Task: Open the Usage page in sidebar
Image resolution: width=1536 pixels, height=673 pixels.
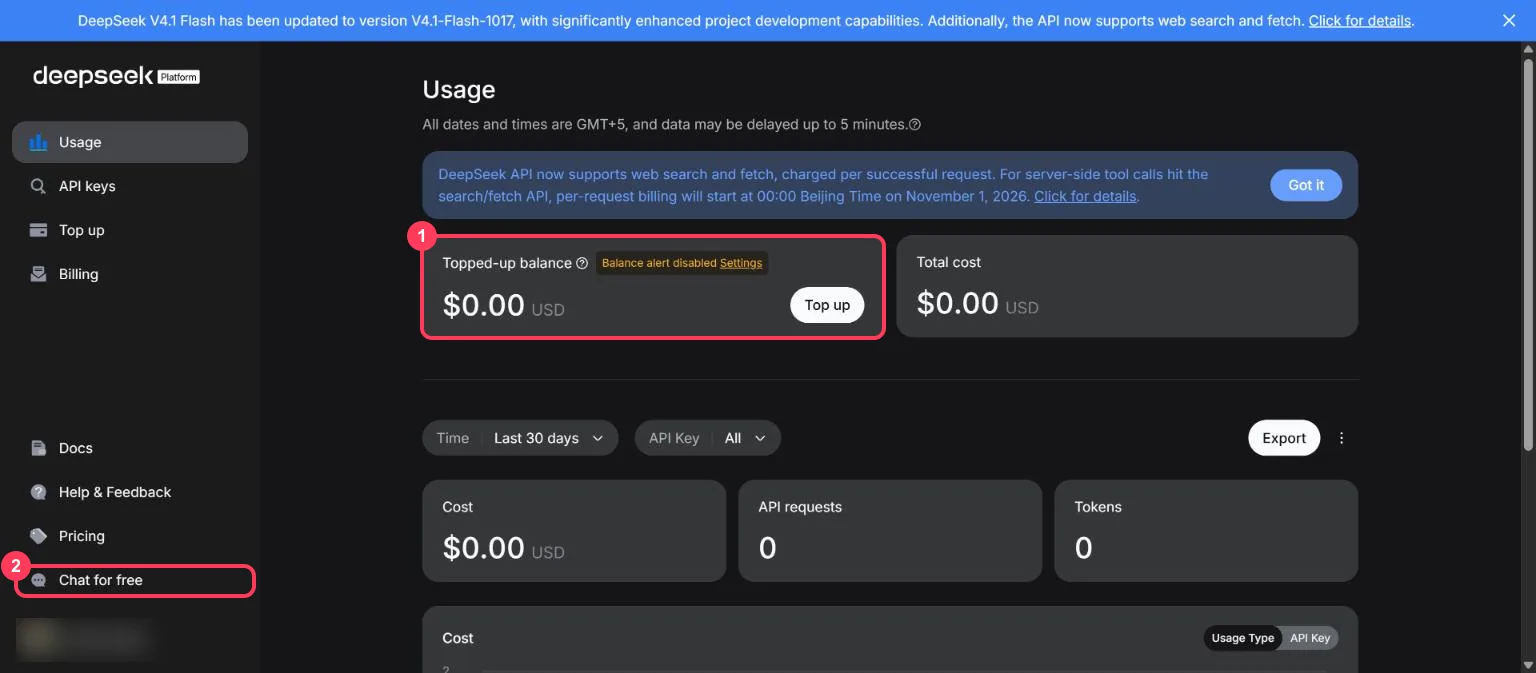Action: pos(130,142)
